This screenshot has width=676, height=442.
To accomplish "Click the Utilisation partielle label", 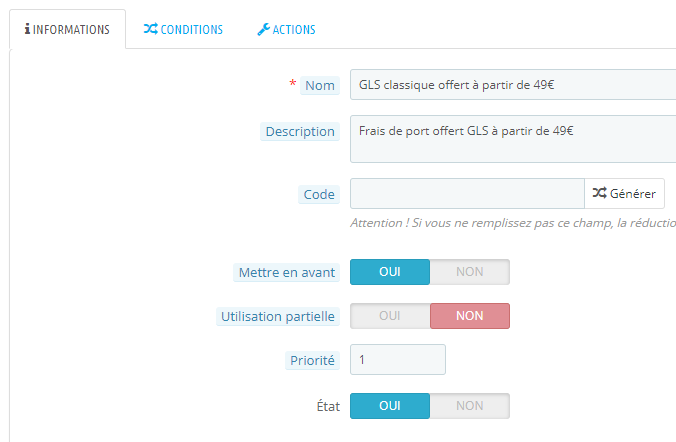I will pos(278,317).
